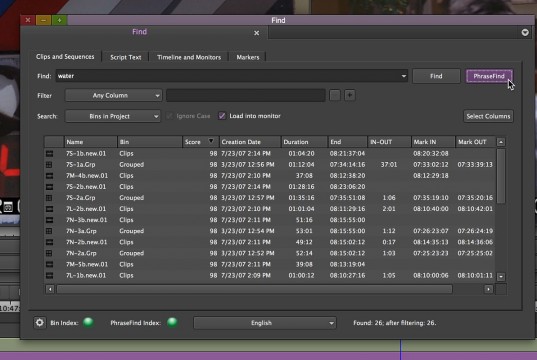Viewport: 537px width, 360px height.
Task: Open the Any Column filter dropdown
Action: 113,95
